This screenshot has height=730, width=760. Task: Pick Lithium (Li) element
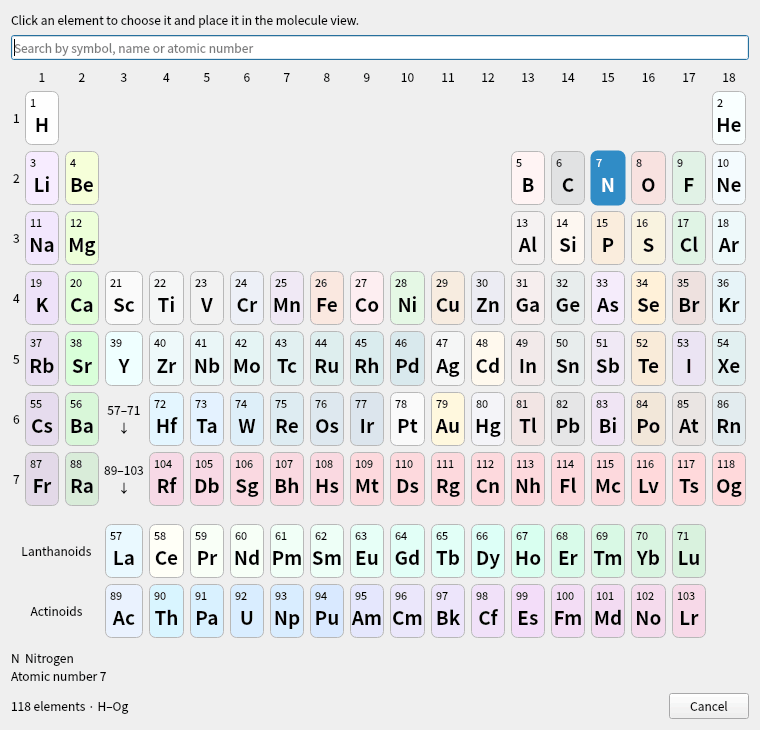coord(42,178)
